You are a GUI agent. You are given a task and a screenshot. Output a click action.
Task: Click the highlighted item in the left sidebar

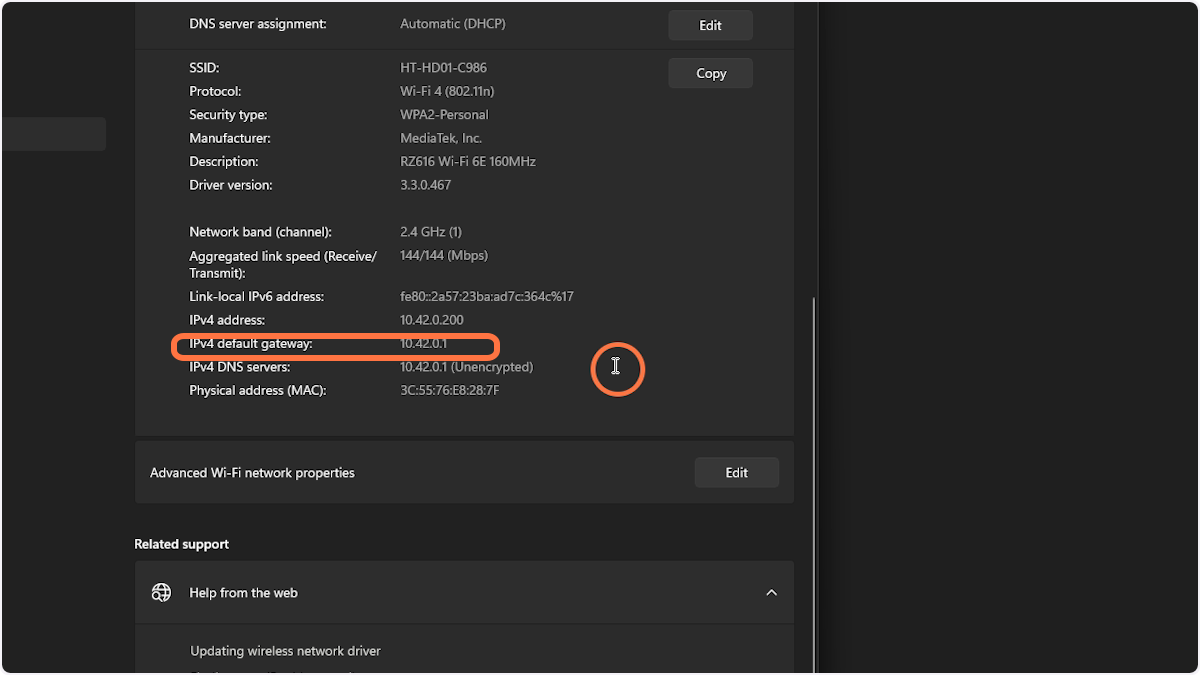(52, 133)
